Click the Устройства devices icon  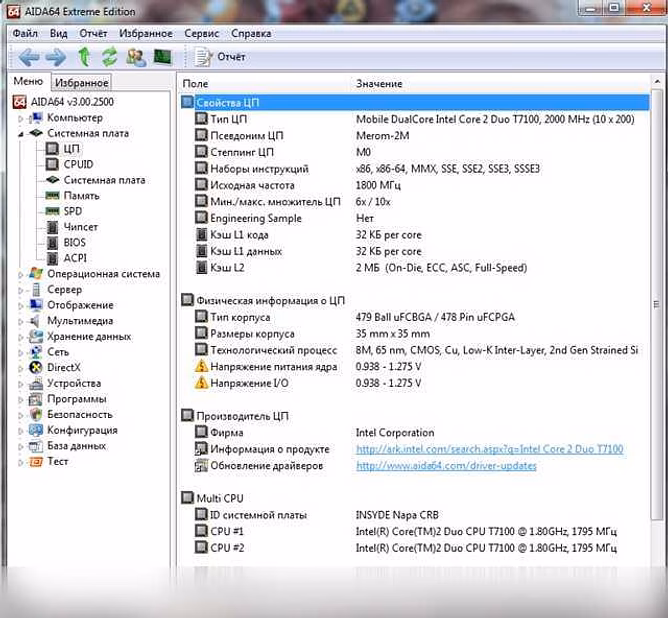(x=35, y=383)
